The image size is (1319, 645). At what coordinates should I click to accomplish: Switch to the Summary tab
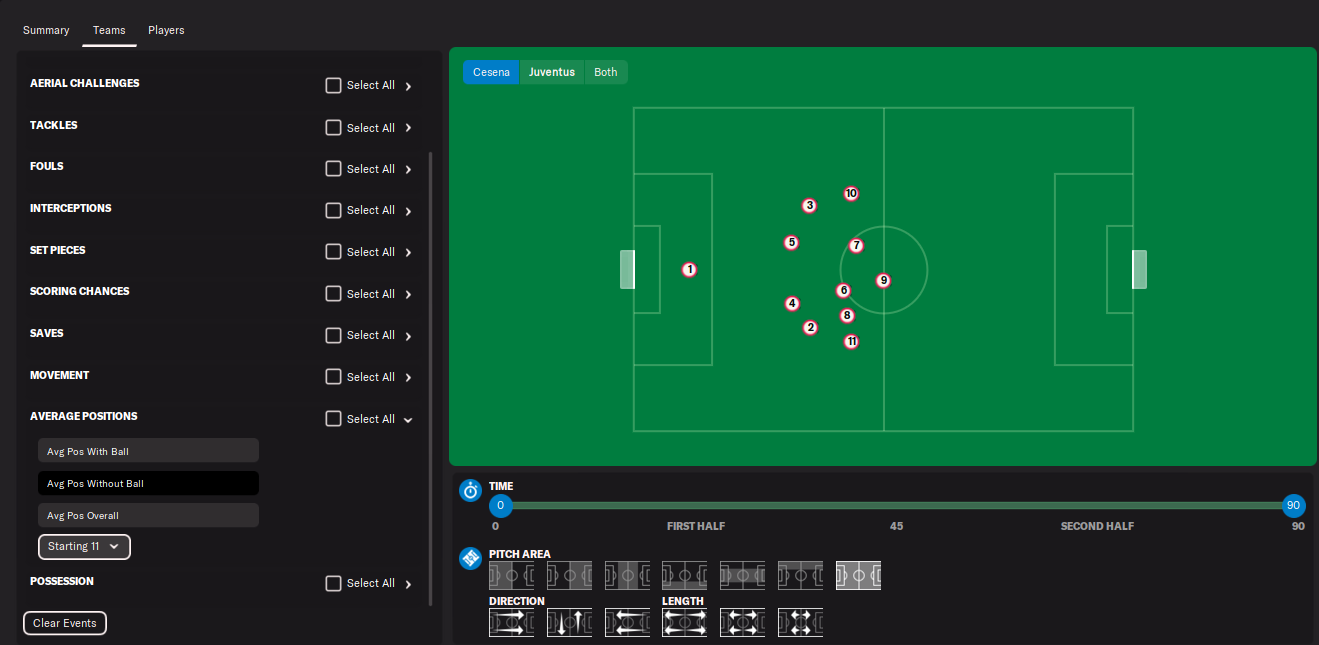(46, 30)
